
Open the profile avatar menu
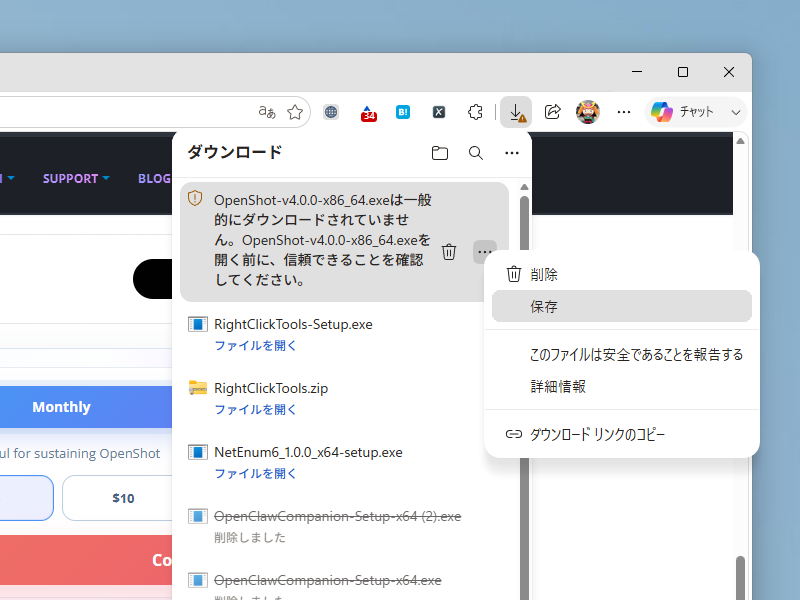point(588,112)
